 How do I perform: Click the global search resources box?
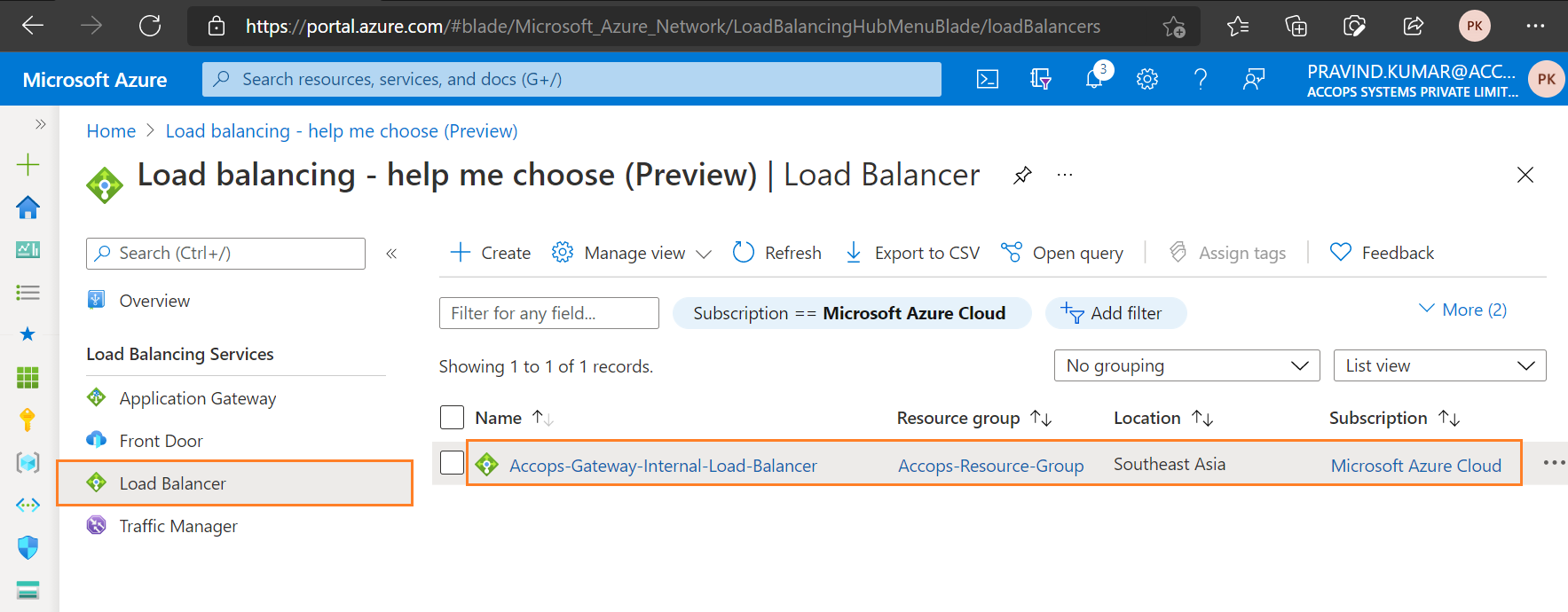click(x=571, y=79)
